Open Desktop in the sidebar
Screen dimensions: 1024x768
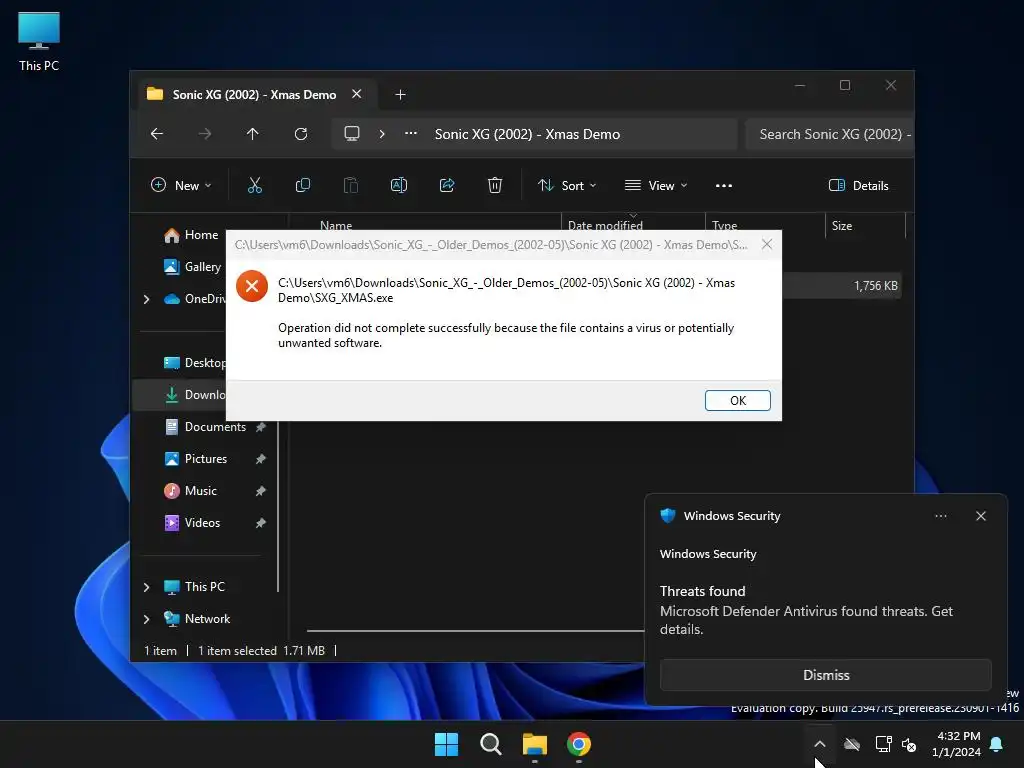click(195, 362)
